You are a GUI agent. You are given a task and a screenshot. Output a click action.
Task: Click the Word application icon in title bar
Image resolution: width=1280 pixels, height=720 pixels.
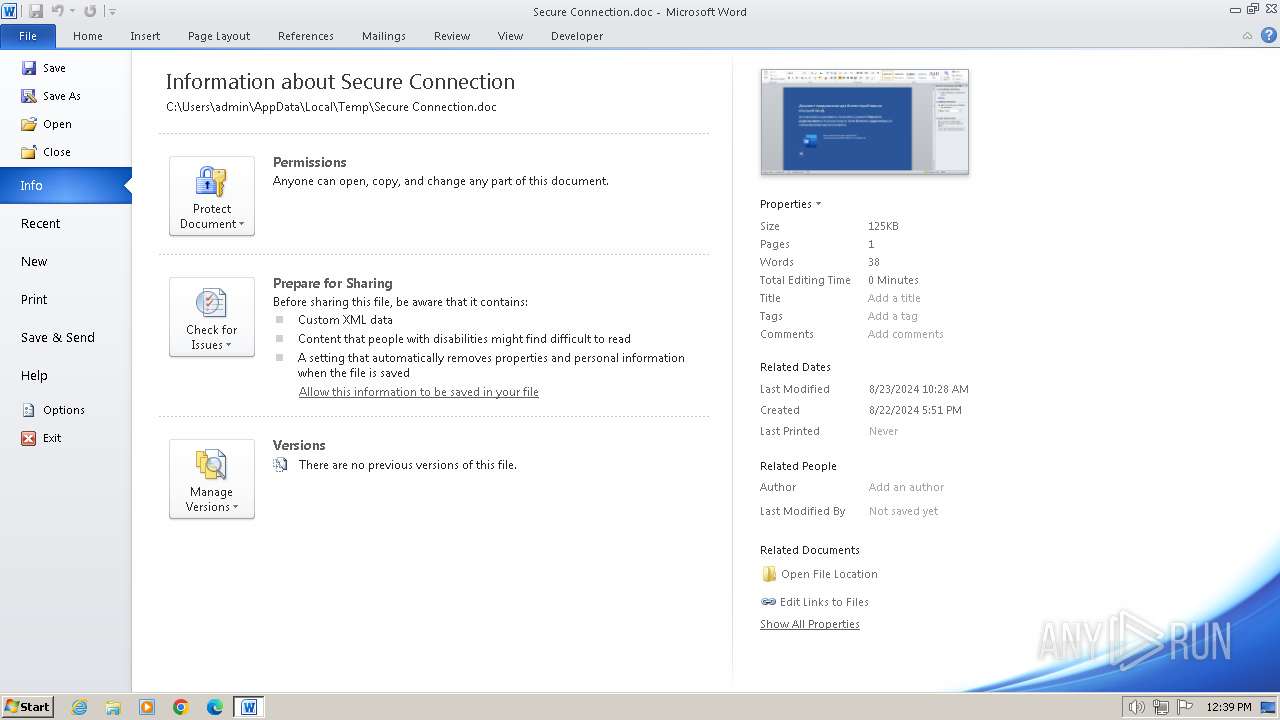coord(10,11)
